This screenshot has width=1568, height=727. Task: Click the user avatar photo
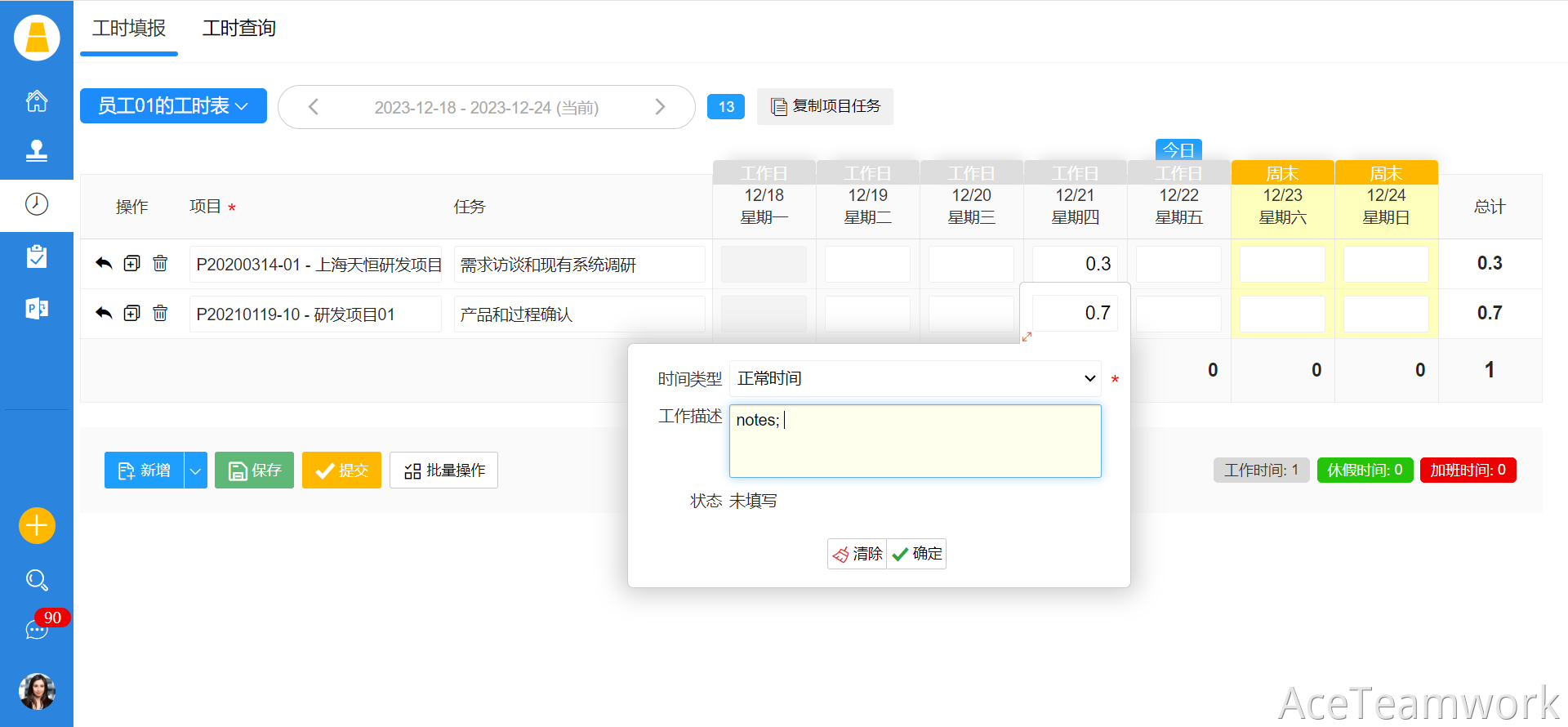click(37, 691)
